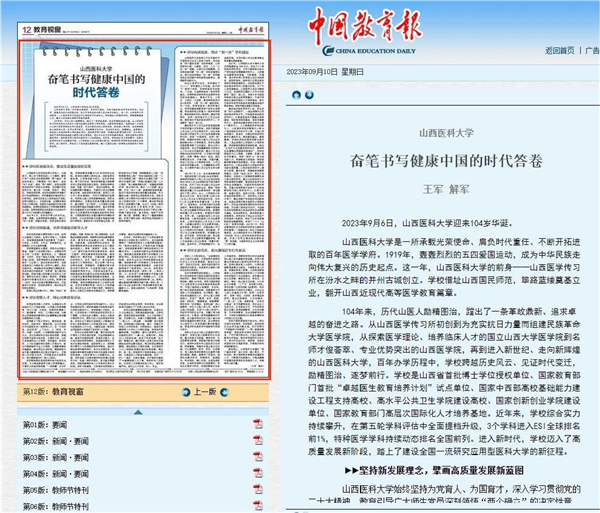This screenshot has width=600, height=513.
Task: Open PDF icon for 第03版 新闻·要闻
Action: 258,457
